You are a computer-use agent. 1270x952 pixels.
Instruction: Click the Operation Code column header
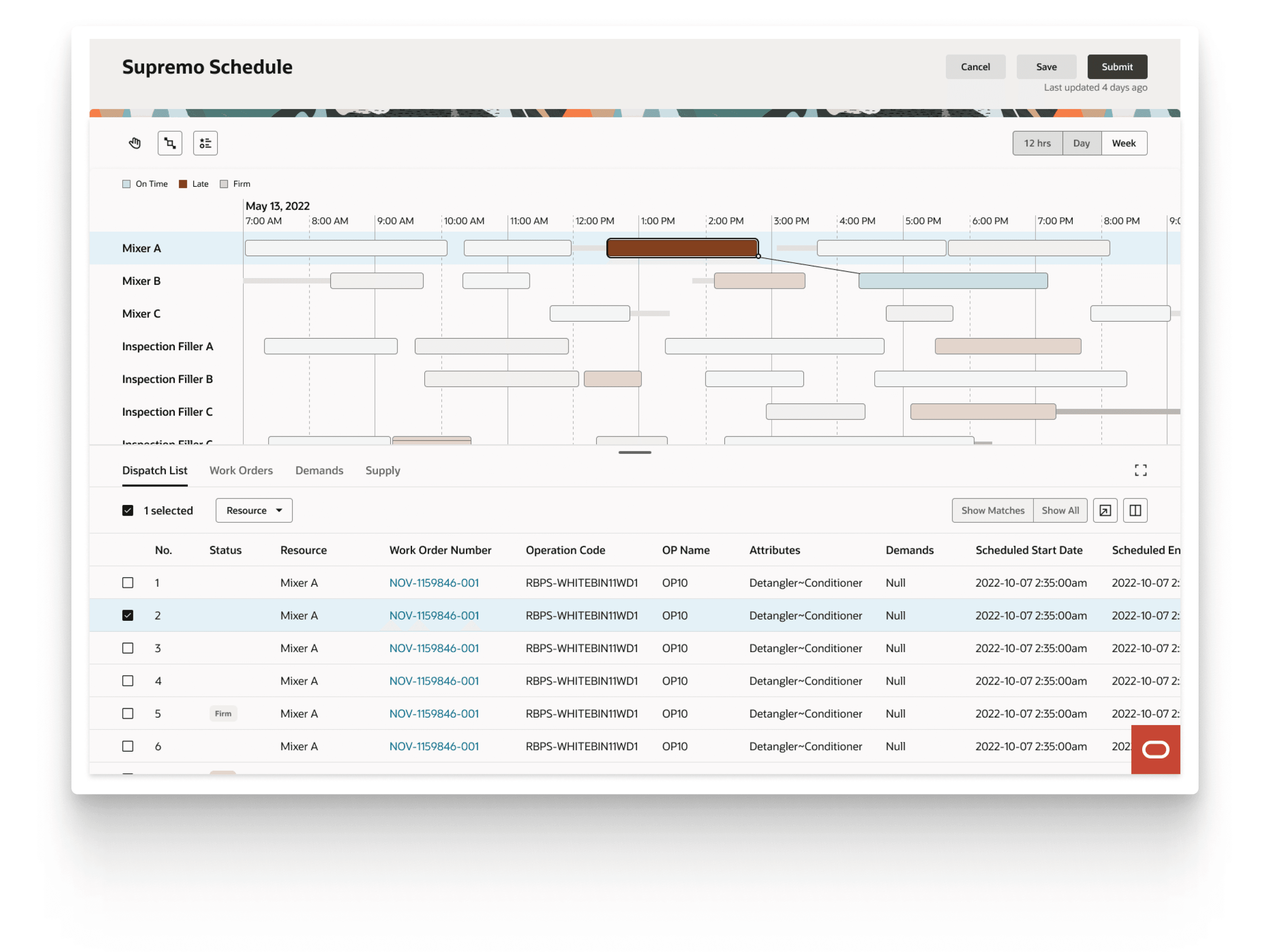click(x=566, y=550)
